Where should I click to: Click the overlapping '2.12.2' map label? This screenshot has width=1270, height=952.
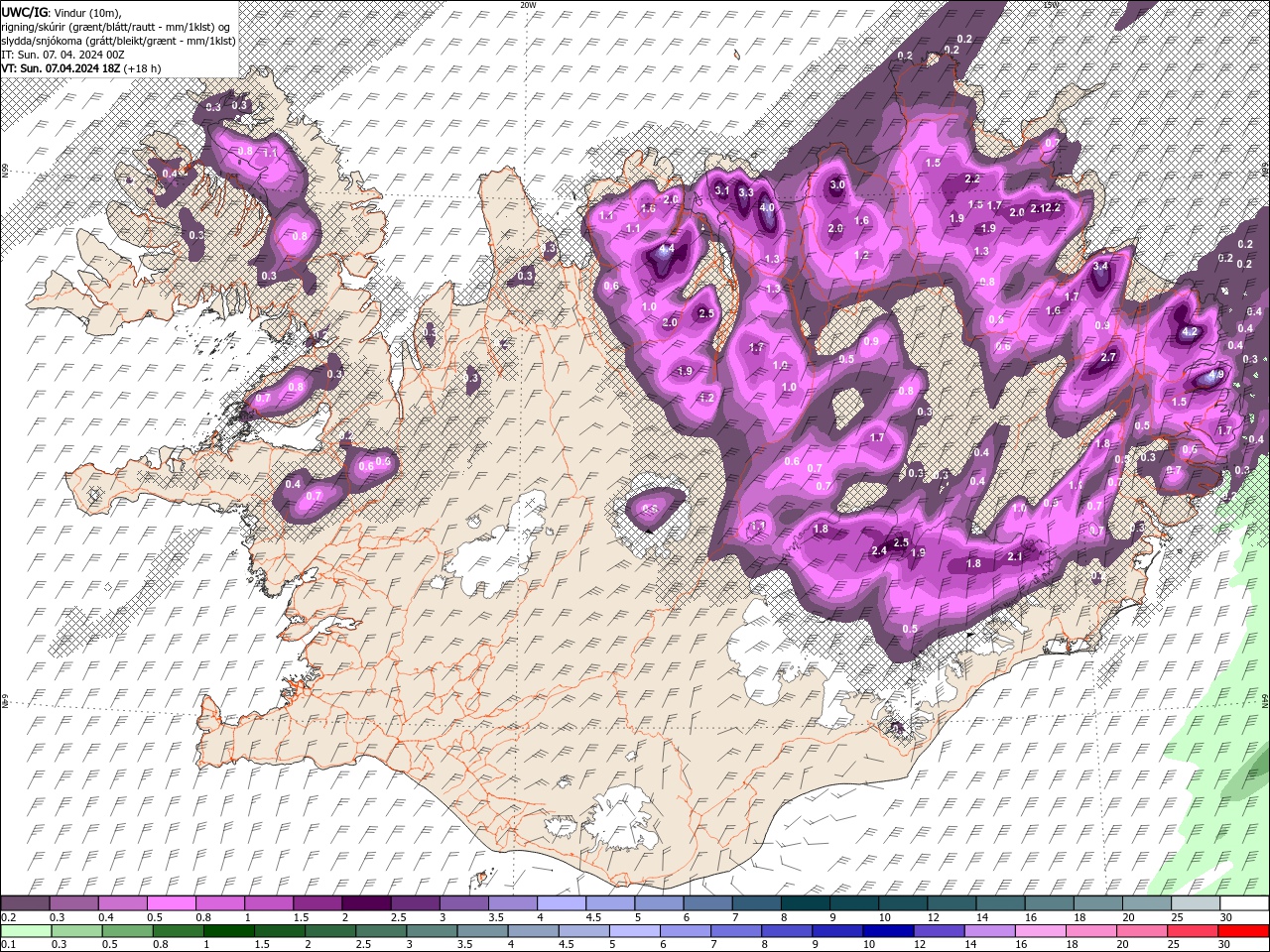pos(1046,208)
